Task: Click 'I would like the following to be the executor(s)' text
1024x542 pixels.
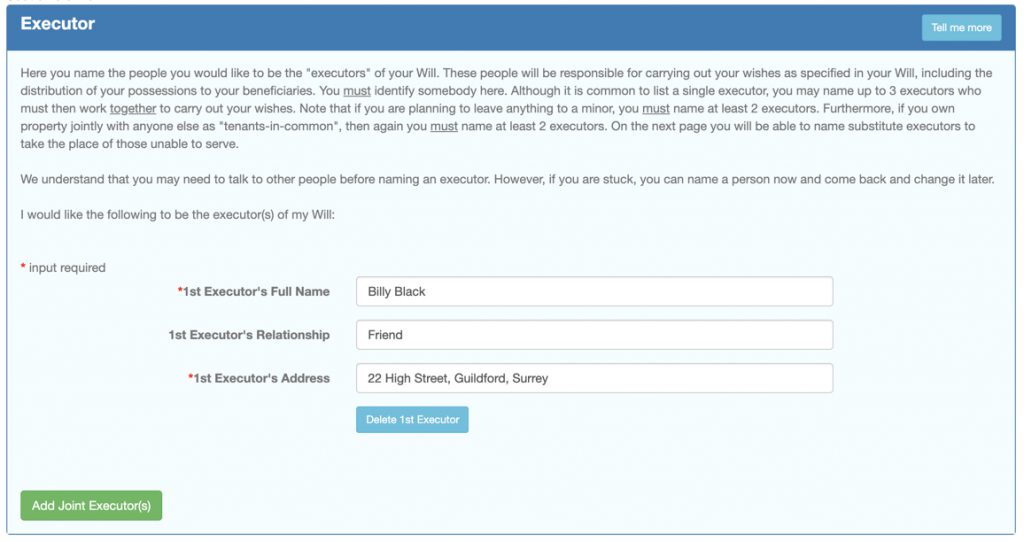Action: pyautogui.click(x=178, y=215)
